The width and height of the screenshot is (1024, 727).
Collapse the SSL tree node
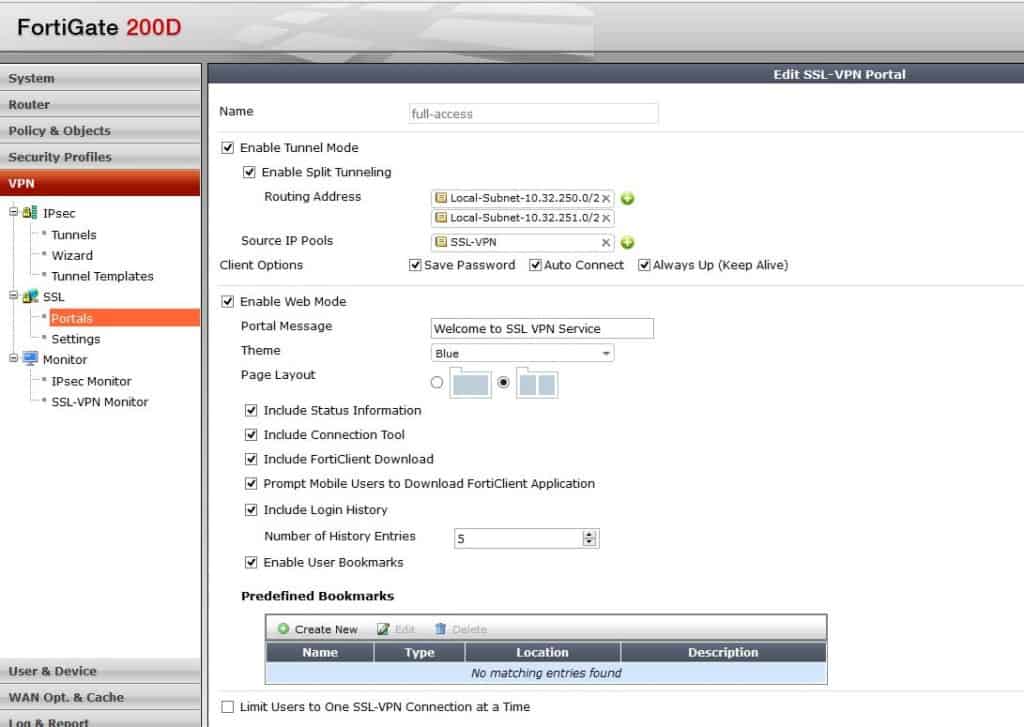13,295
